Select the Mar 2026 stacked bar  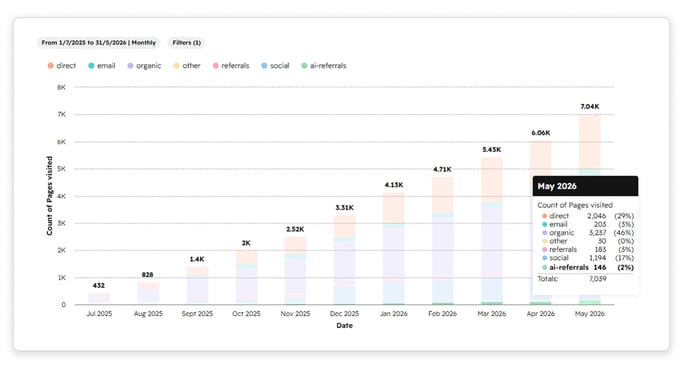pos(492,231)
